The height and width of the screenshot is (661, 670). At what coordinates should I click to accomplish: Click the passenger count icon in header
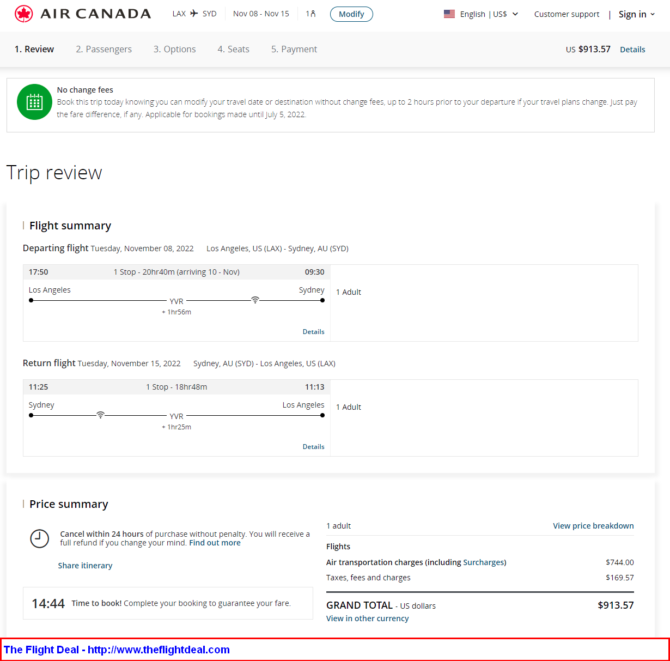(x=313, y=14)
